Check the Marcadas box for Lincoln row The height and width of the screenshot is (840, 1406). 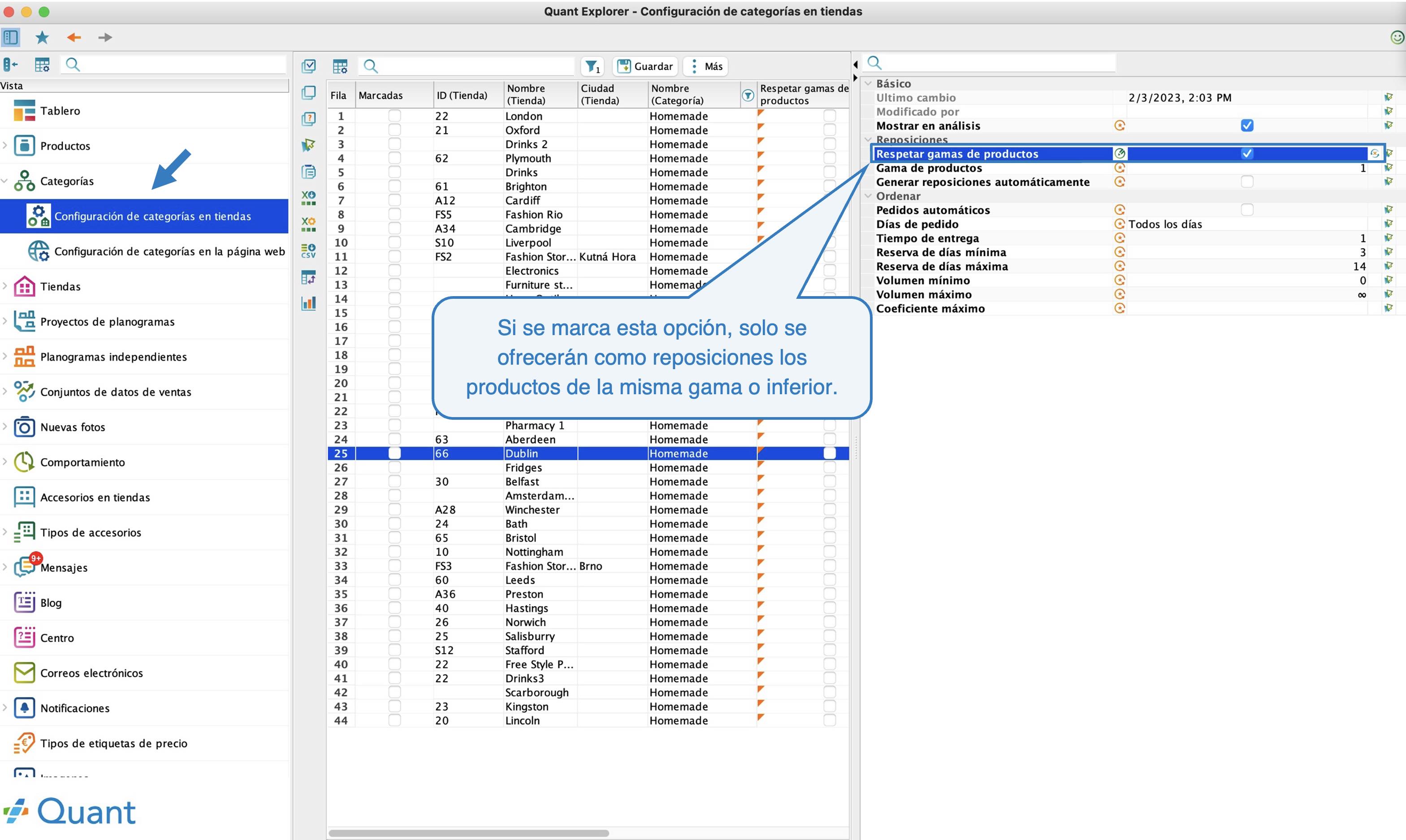[x=395, y=720]
